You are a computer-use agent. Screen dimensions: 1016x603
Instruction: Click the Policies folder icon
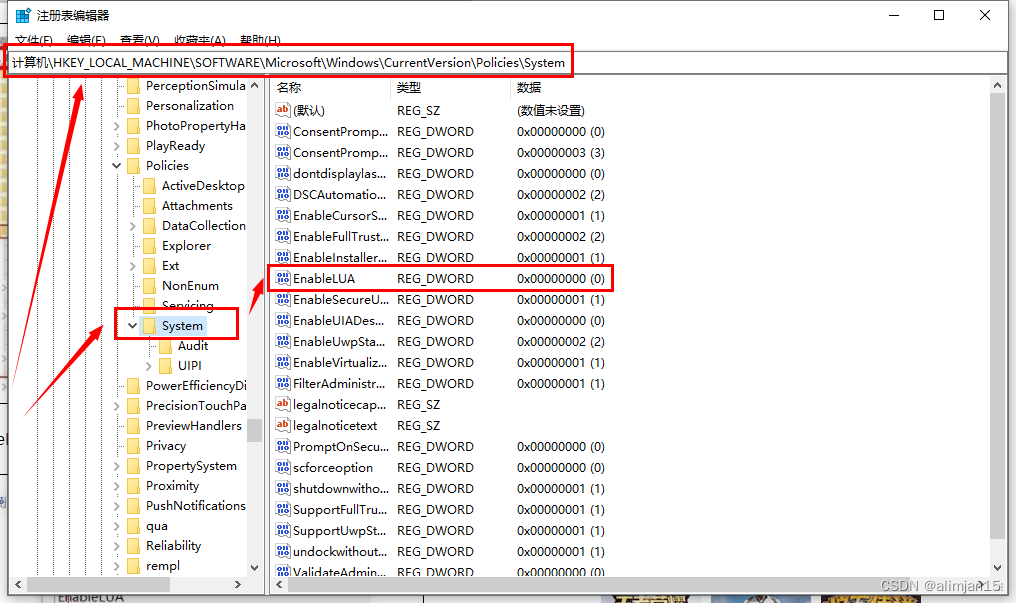[x=134, y=166]
